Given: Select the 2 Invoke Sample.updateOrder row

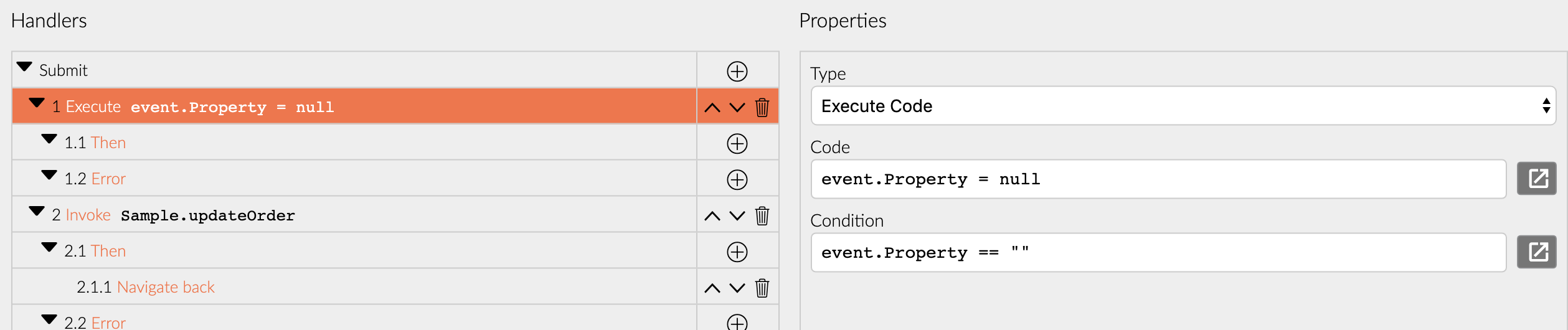Looking at the screenshot, I should click(354, 215).
